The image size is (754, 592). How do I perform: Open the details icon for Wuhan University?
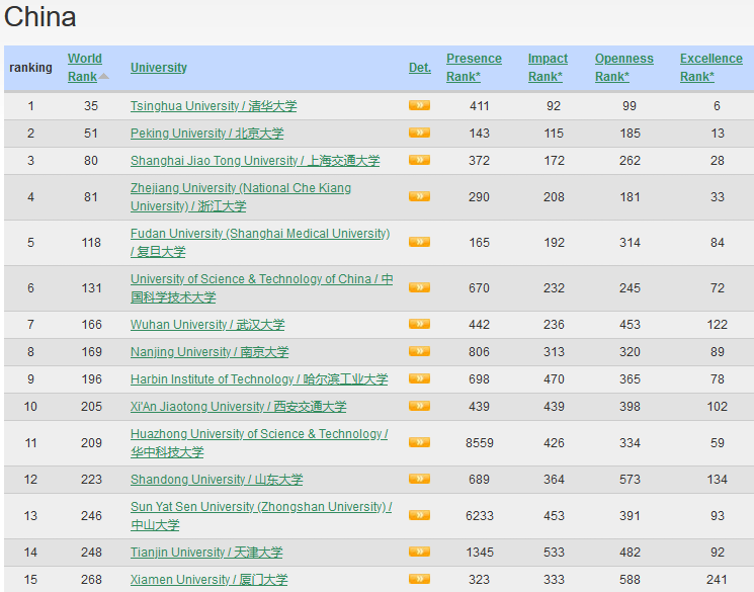tap(419, 324)
